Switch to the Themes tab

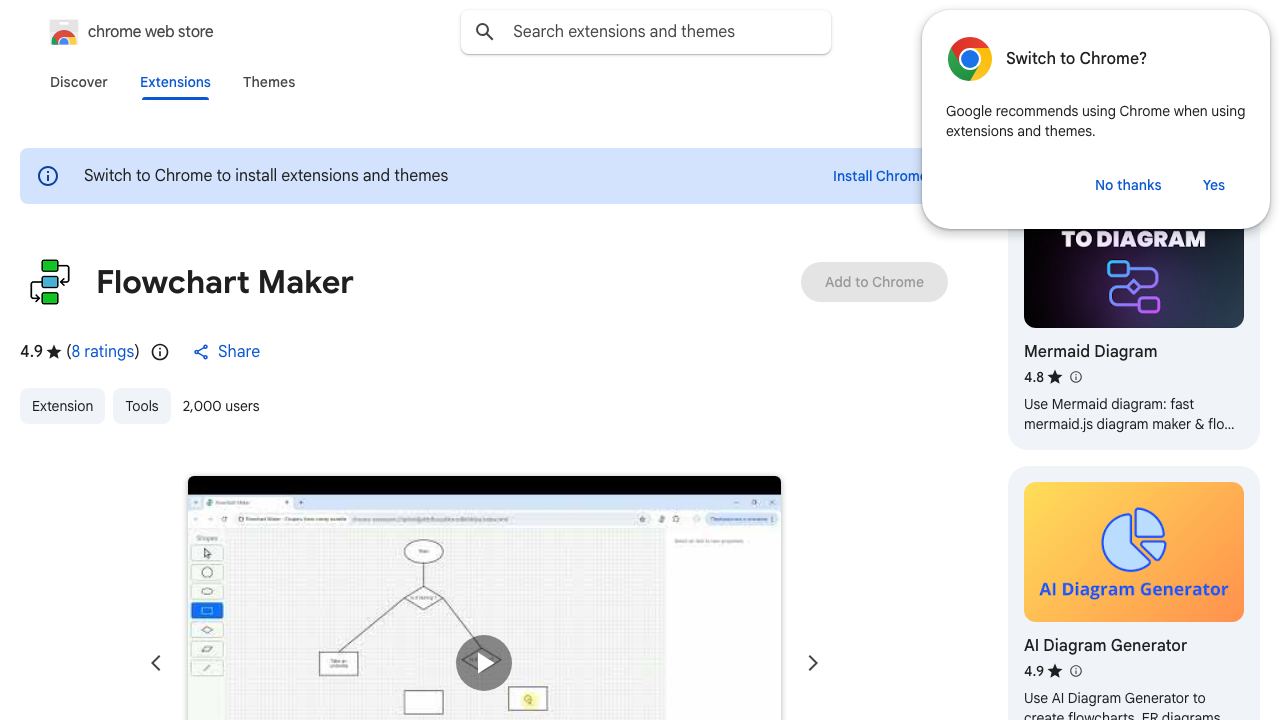[269, 82]
